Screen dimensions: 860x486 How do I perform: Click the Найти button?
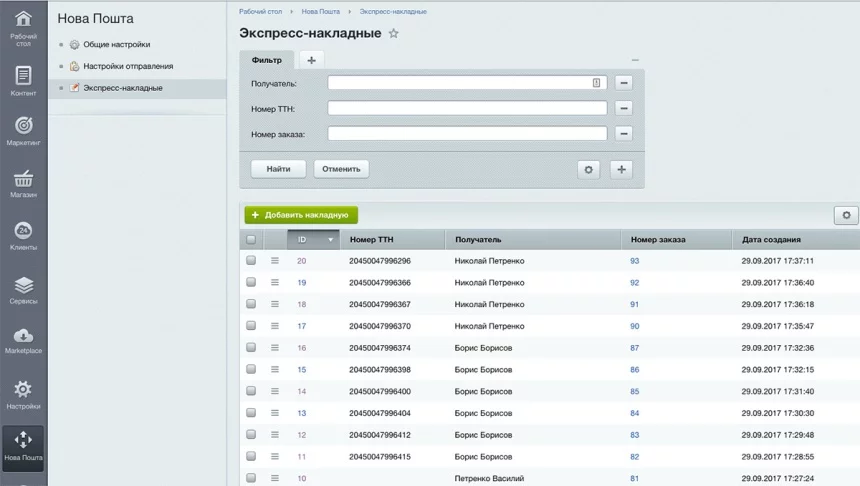278,169
